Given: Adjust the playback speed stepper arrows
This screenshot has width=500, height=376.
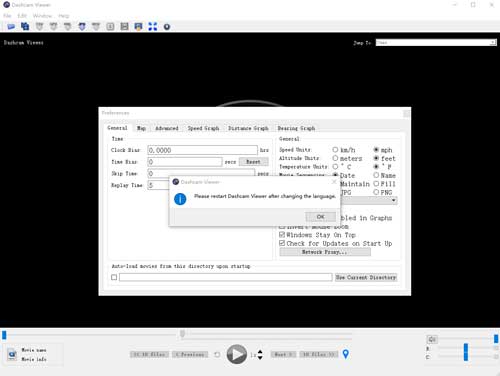Looking at the screenshot, I should (260, 355).
